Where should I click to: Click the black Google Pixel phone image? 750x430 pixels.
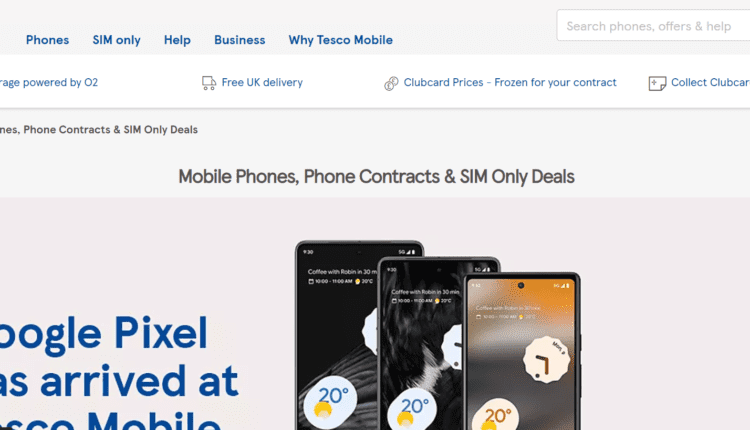click(x=337, y=335)
